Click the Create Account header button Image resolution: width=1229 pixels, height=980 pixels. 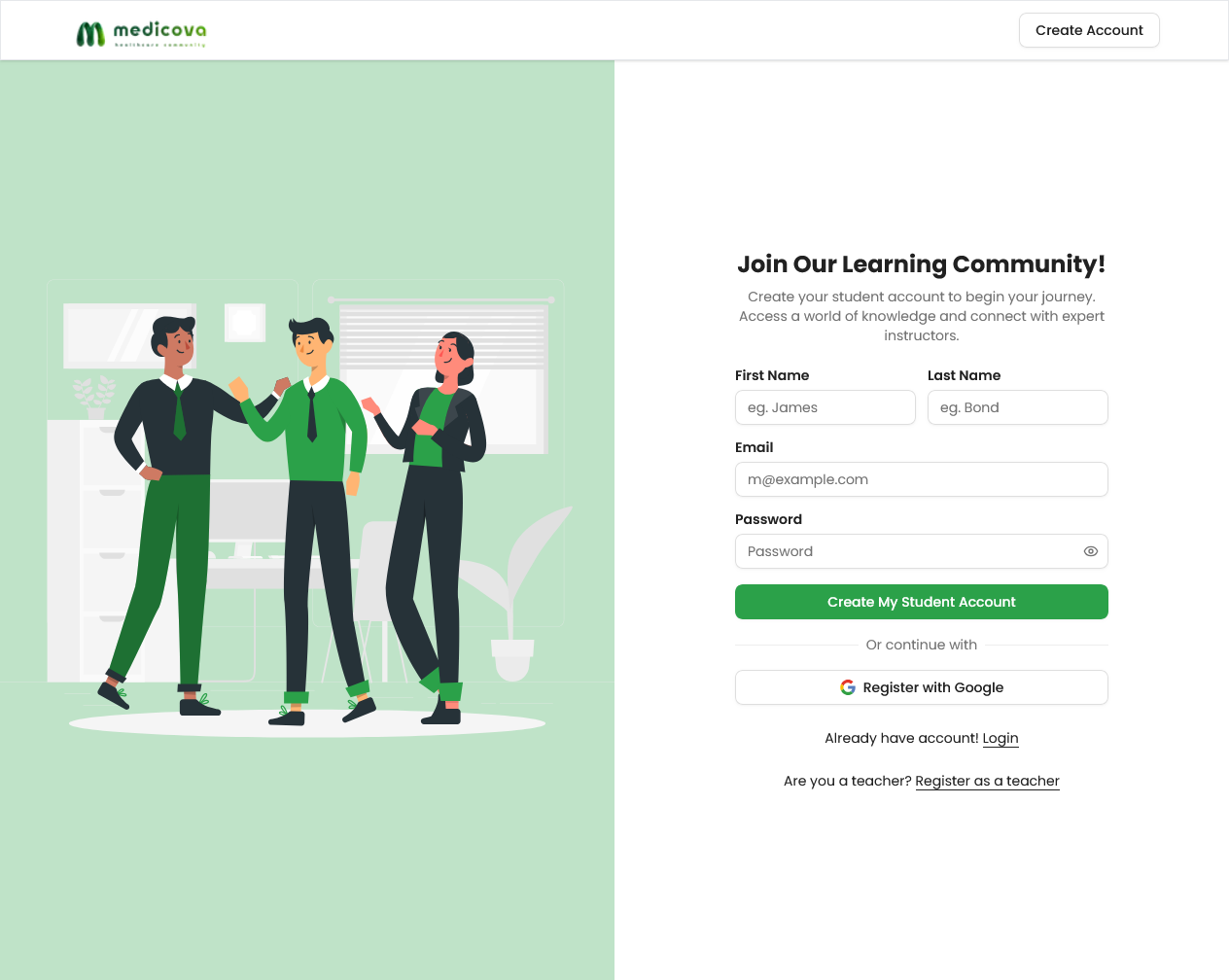tap(1089, 30)
